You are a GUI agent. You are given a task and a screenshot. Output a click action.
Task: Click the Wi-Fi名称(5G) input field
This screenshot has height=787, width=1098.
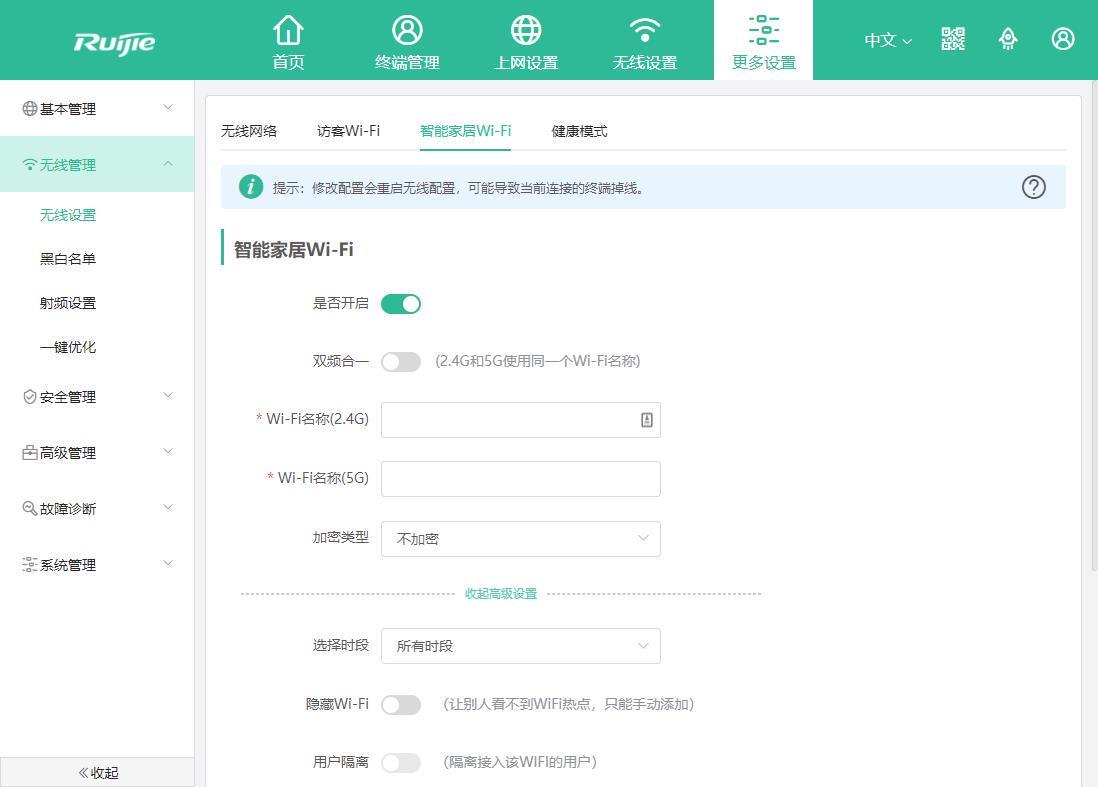coord(520,479)
